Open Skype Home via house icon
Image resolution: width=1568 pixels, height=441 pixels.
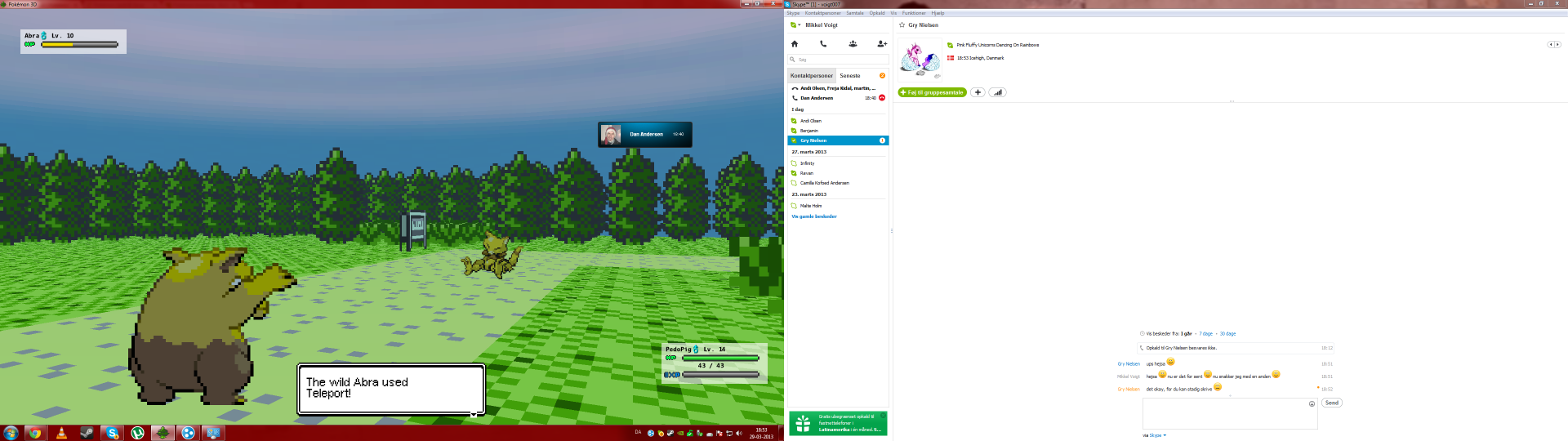tap(794, 44)
